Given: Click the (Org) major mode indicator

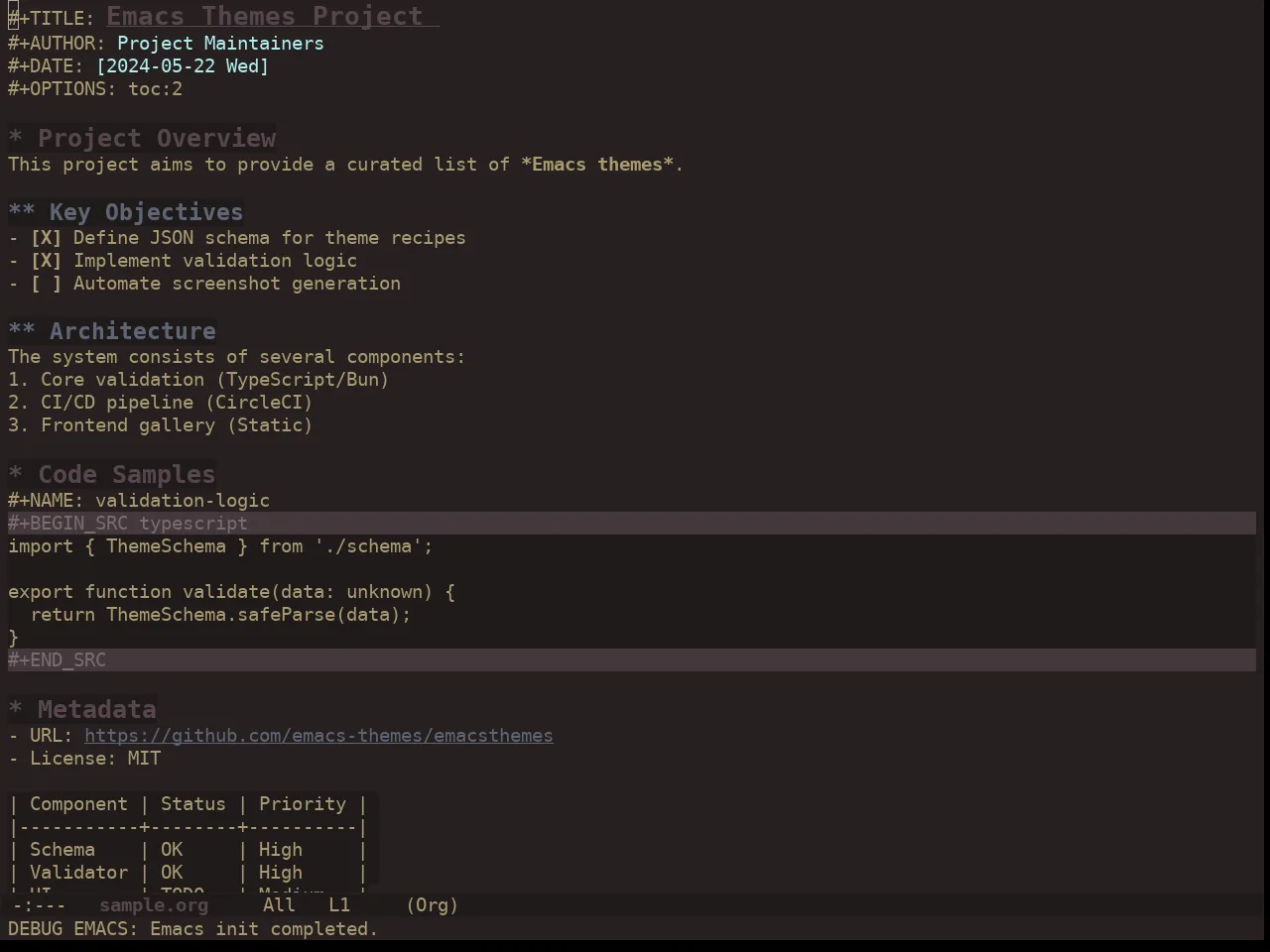Looking at the screenshot, I should coord(433,905).
